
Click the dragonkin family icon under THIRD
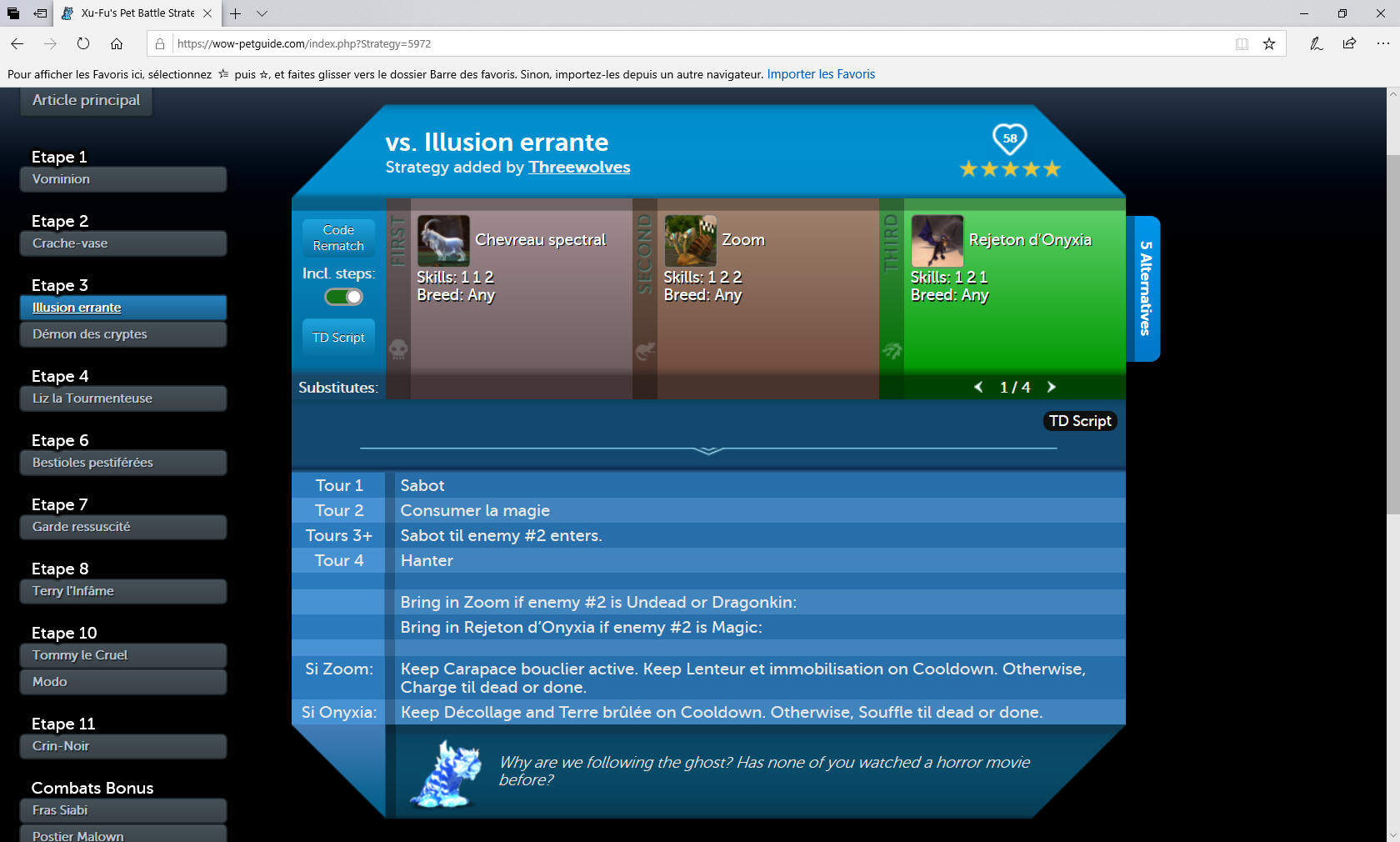892,351
